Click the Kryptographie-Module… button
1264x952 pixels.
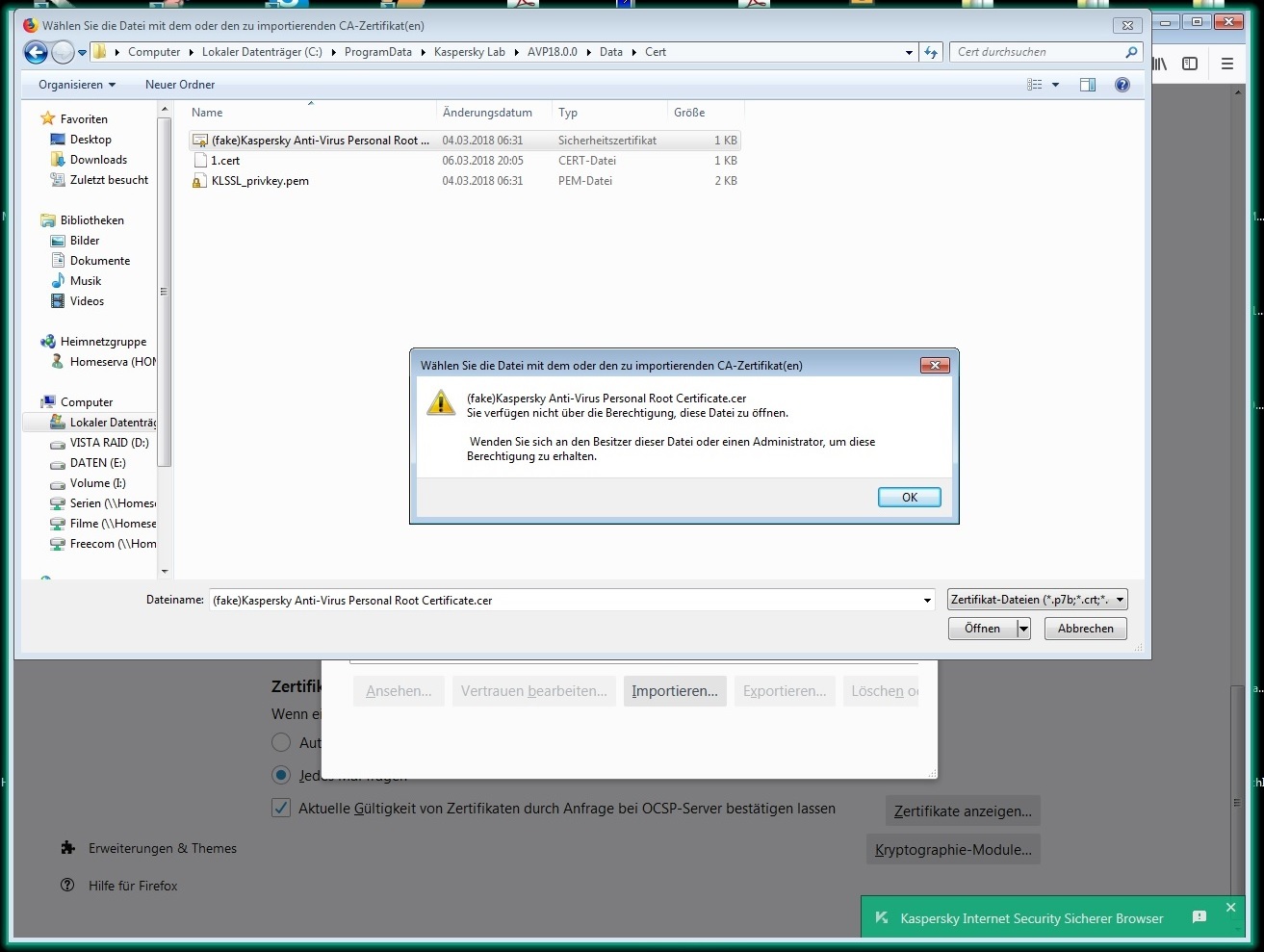953,850
